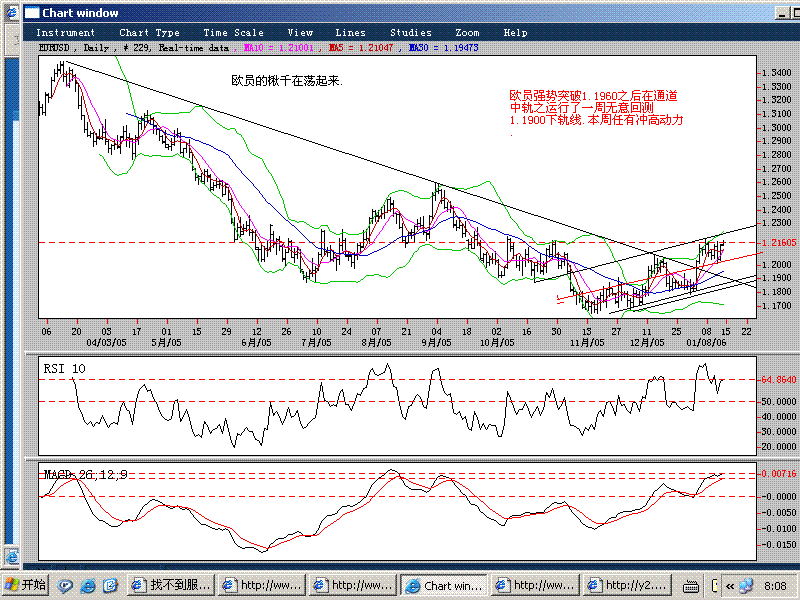Click the MA5 = 1.21047 label

[361, 48]
